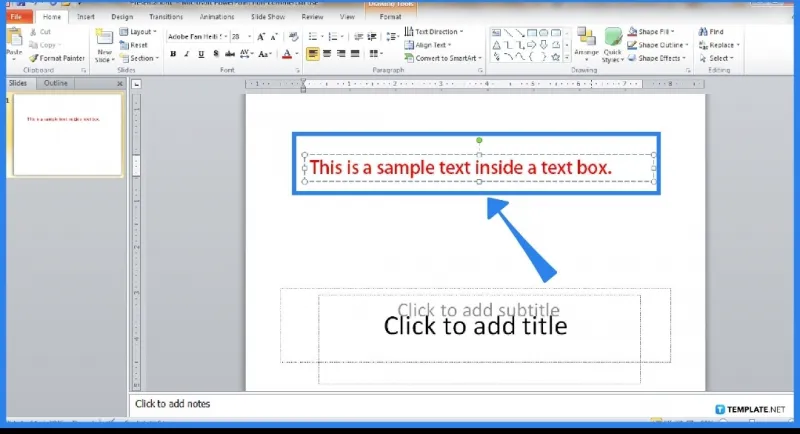Open the font name combo box
The image size is (800, 434).
click(197, 37)
